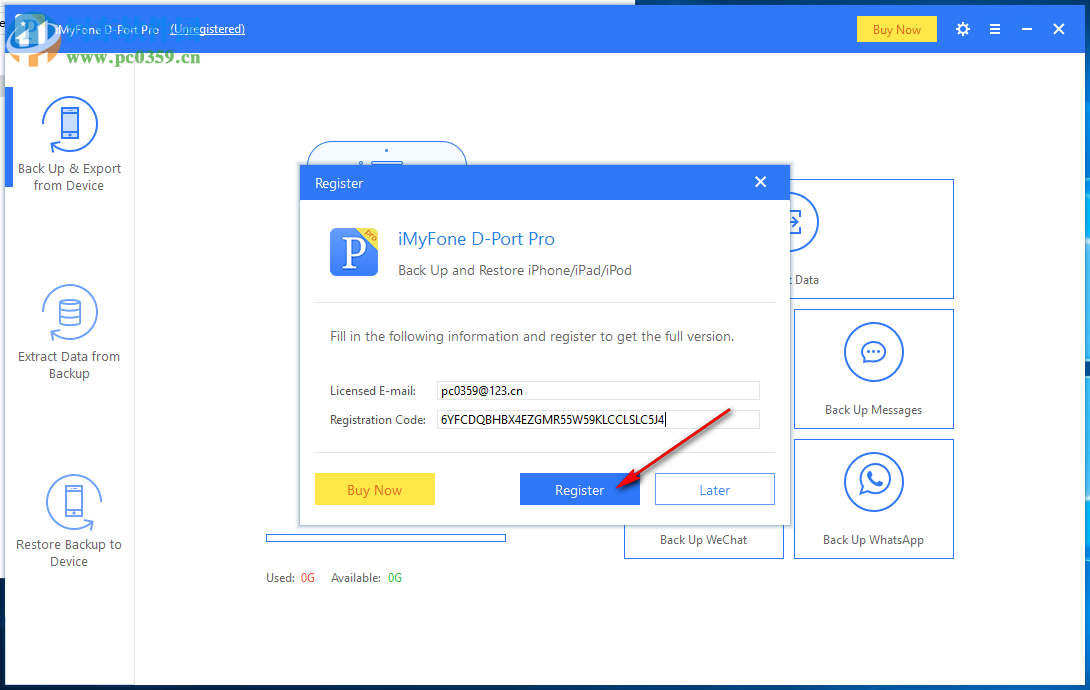The width and height of the screenshot is (1090, 690).
Task: Open the Unregistered status link
Action: (x=207, y=29)
